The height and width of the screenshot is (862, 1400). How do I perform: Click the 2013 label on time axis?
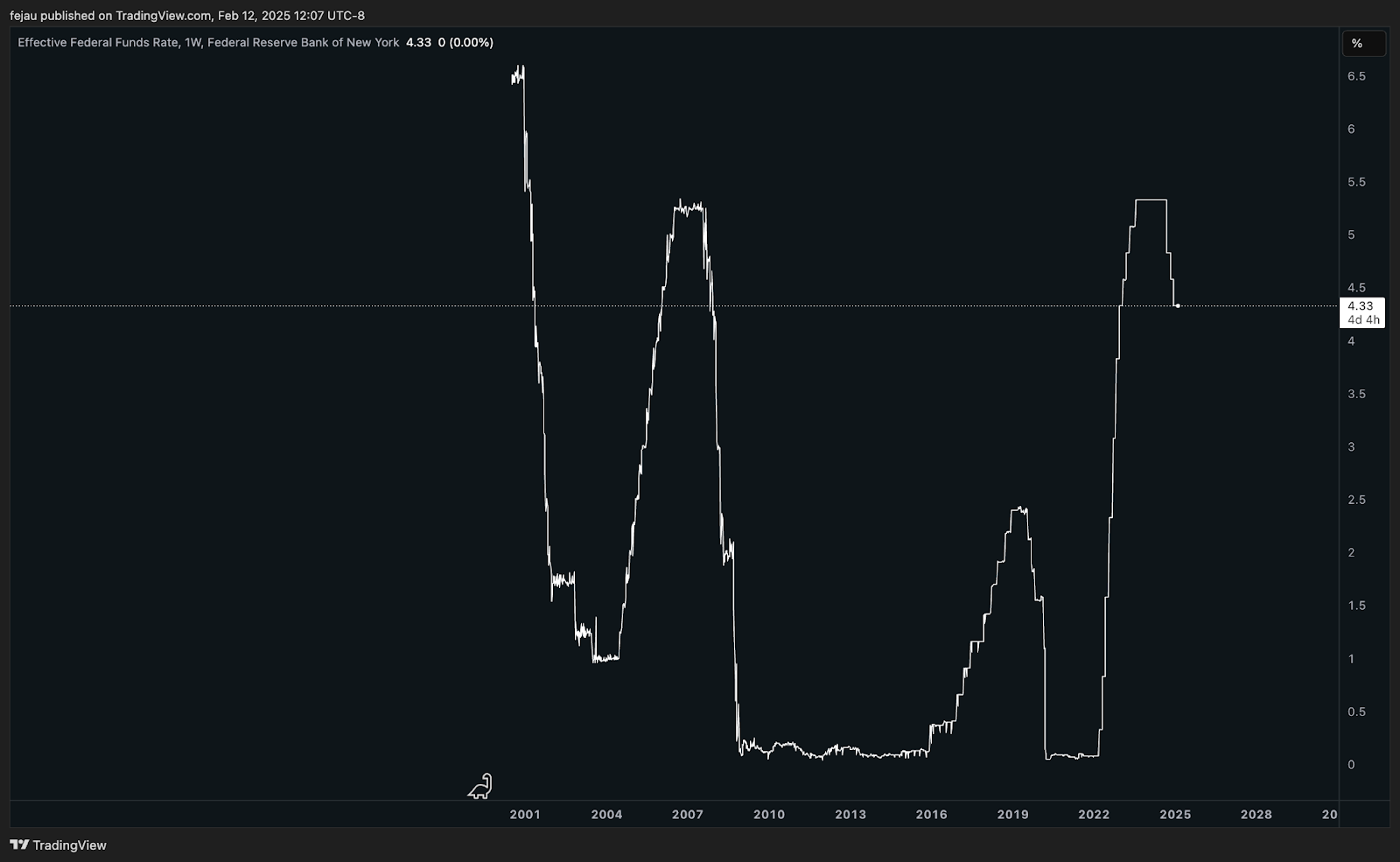pos(850,814)
